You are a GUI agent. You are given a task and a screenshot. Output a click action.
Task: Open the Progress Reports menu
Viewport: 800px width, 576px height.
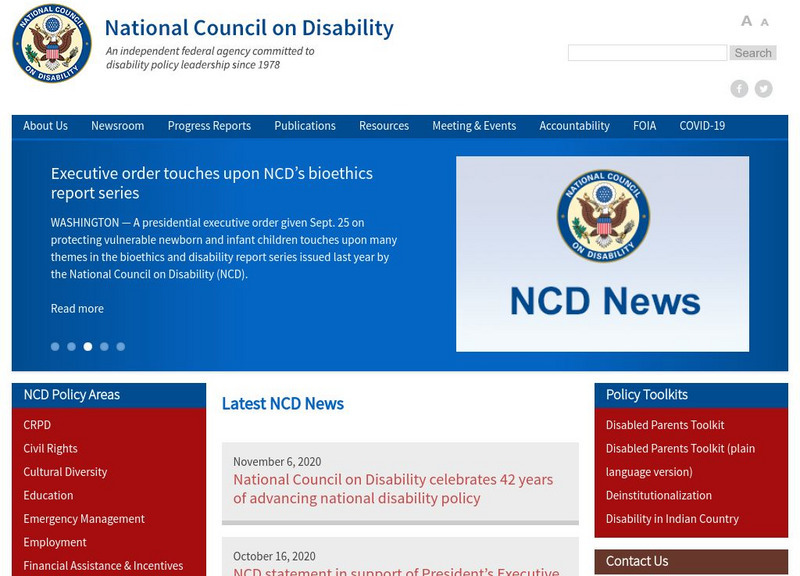point(209,126)
